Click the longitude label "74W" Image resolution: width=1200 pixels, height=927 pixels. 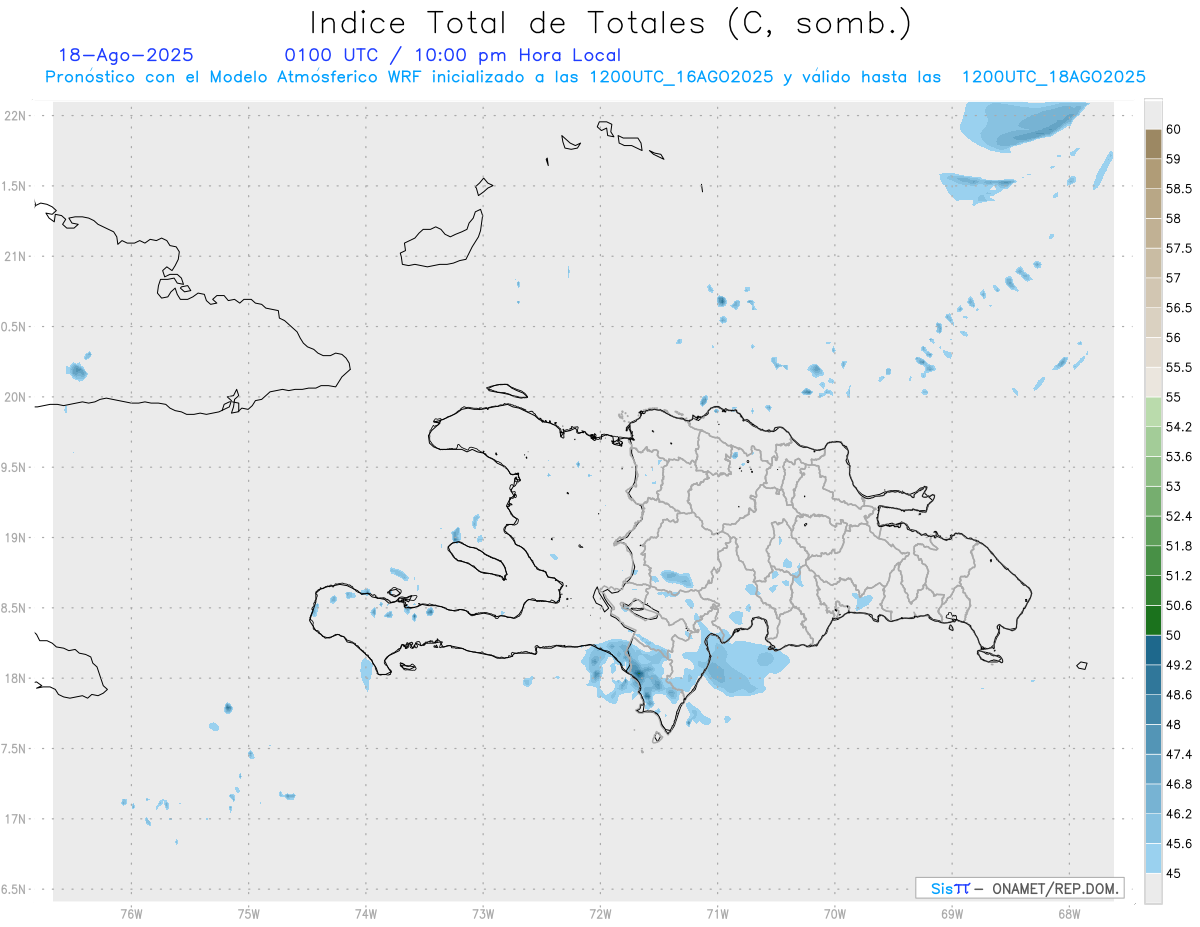366,914
